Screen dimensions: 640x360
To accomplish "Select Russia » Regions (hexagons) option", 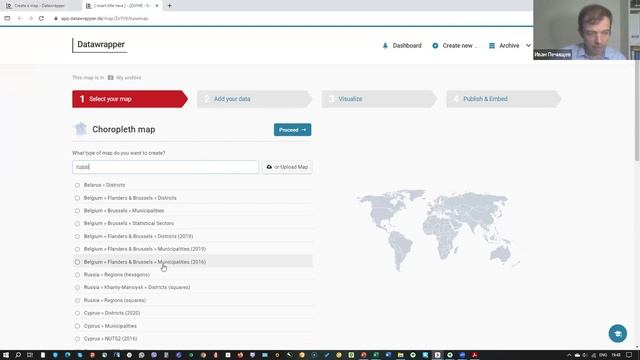I will coord(77,275).
